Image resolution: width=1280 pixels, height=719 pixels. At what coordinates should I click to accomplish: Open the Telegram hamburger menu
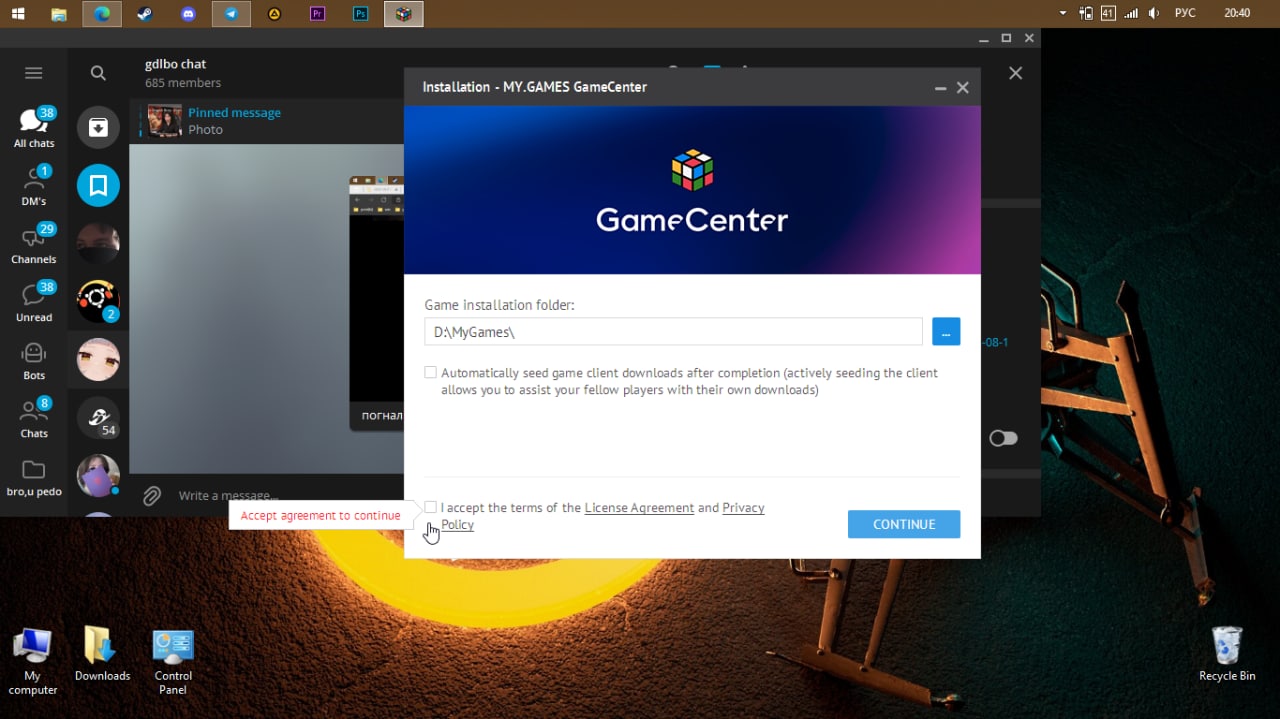click(x=33, y=73)
